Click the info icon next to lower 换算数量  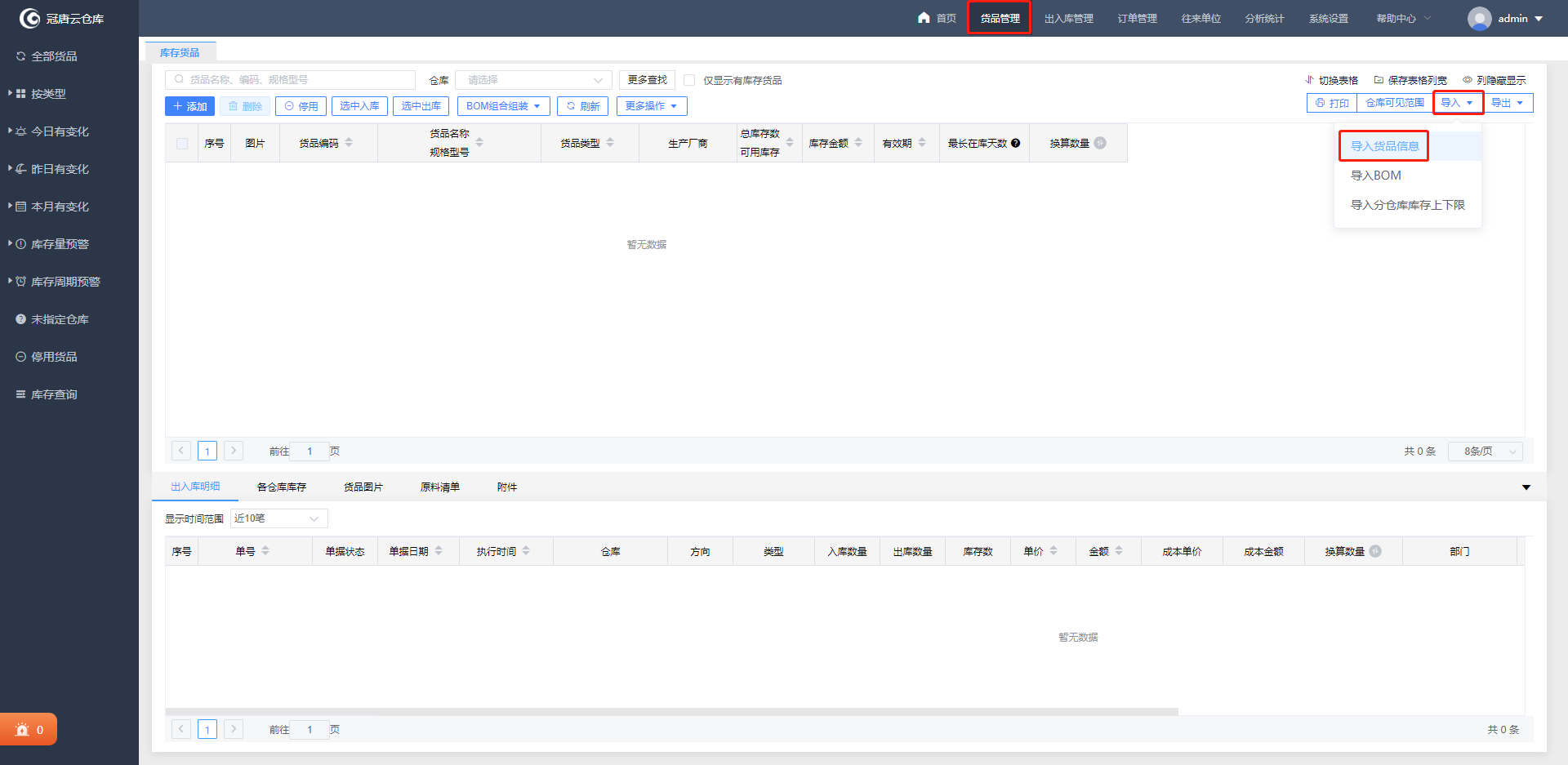[1375, 551]
